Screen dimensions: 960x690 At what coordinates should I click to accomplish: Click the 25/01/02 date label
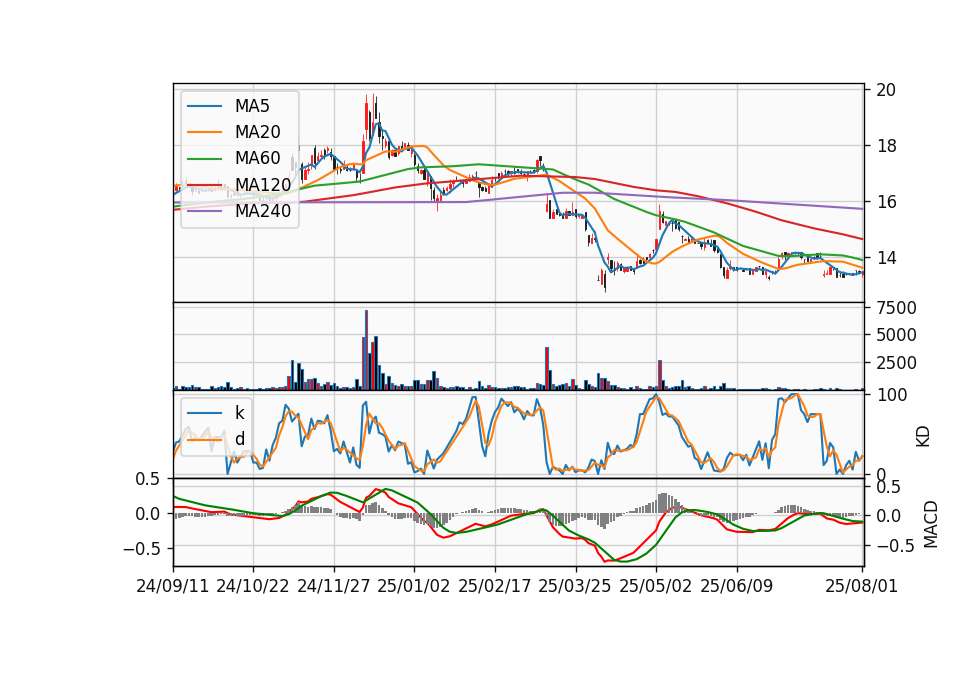point(414,586)
